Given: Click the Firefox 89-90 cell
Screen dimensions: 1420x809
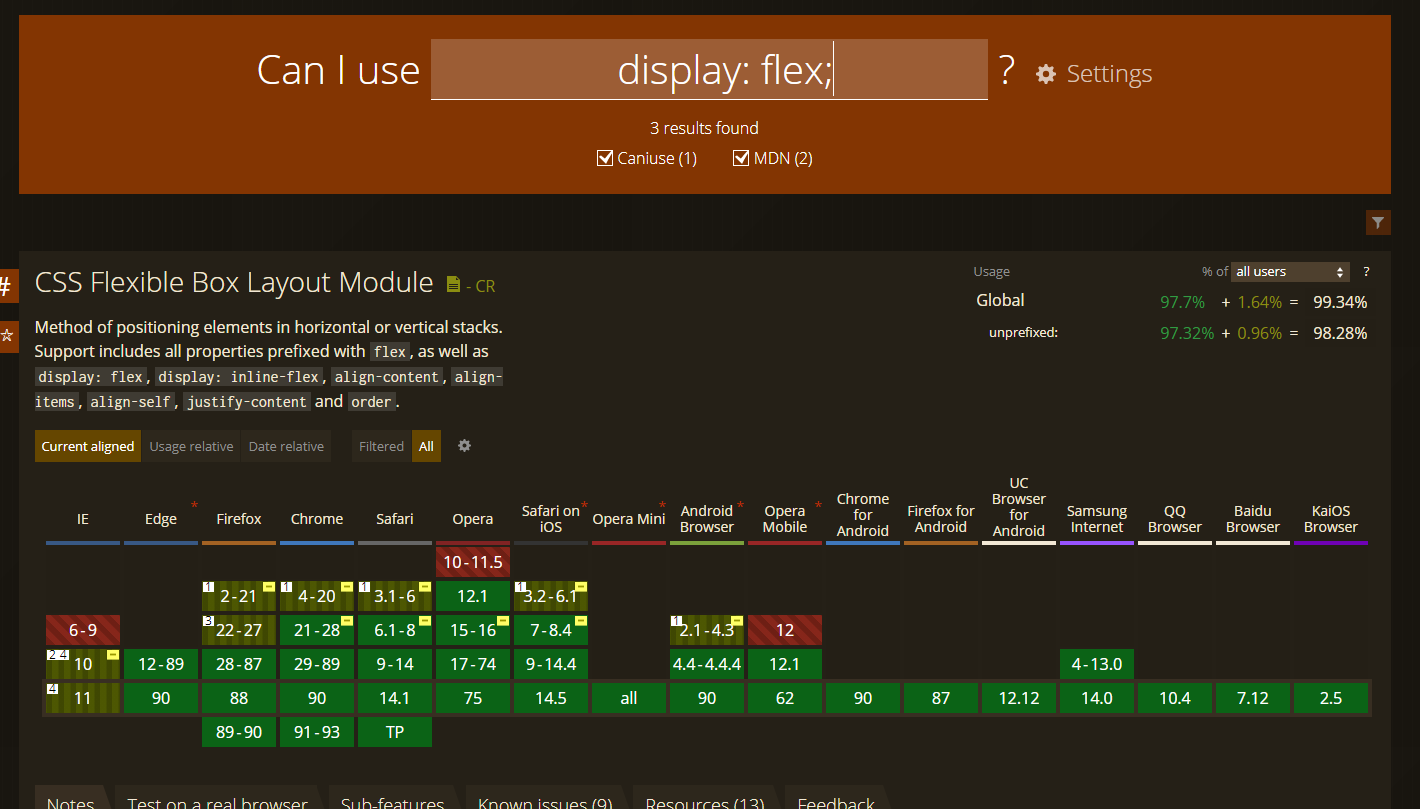Looking at the screenshot, I should [239, 732].
